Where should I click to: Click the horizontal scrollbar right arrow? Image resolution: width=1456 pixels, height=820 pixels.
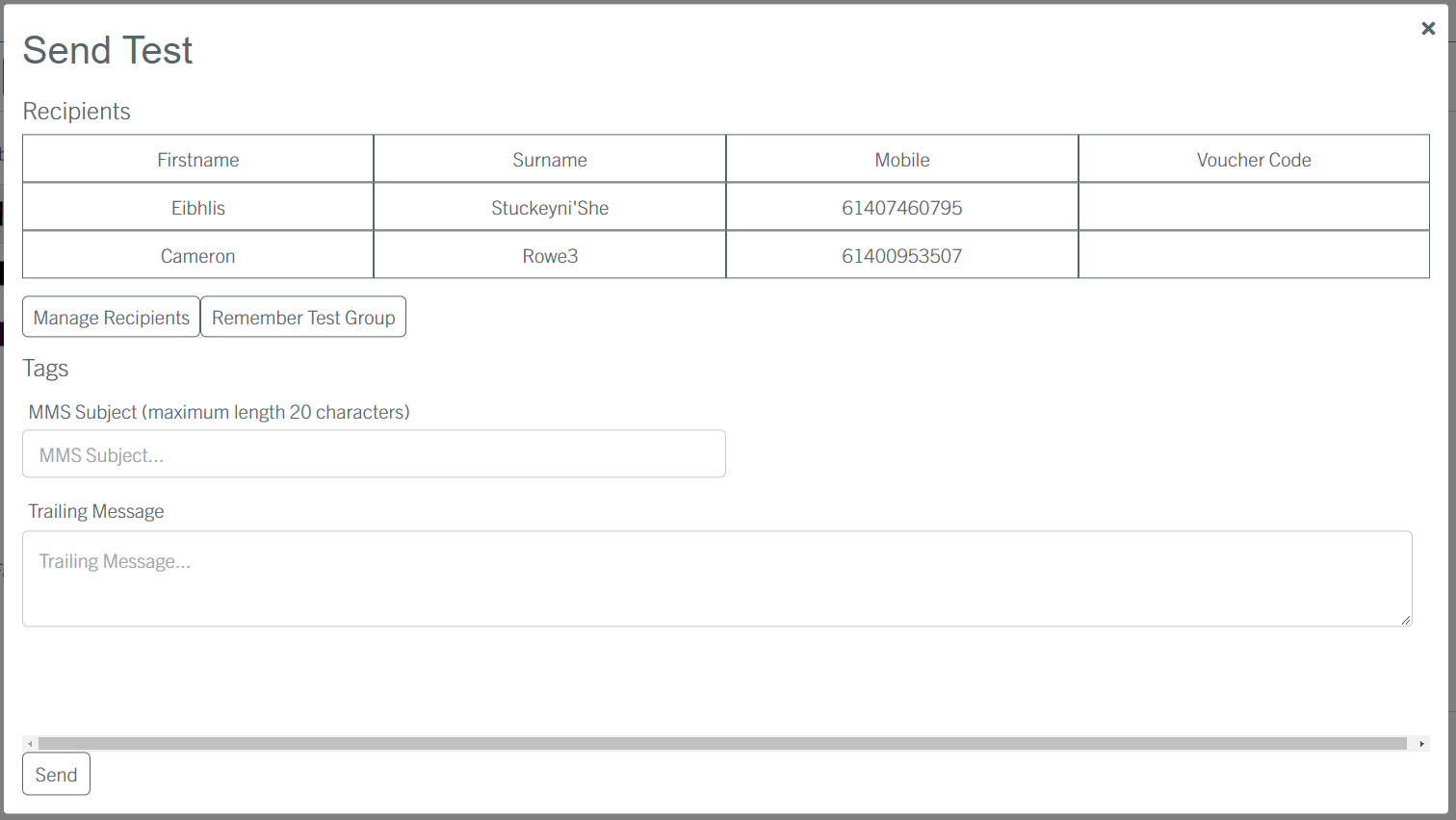click(x=1421, y=744)
